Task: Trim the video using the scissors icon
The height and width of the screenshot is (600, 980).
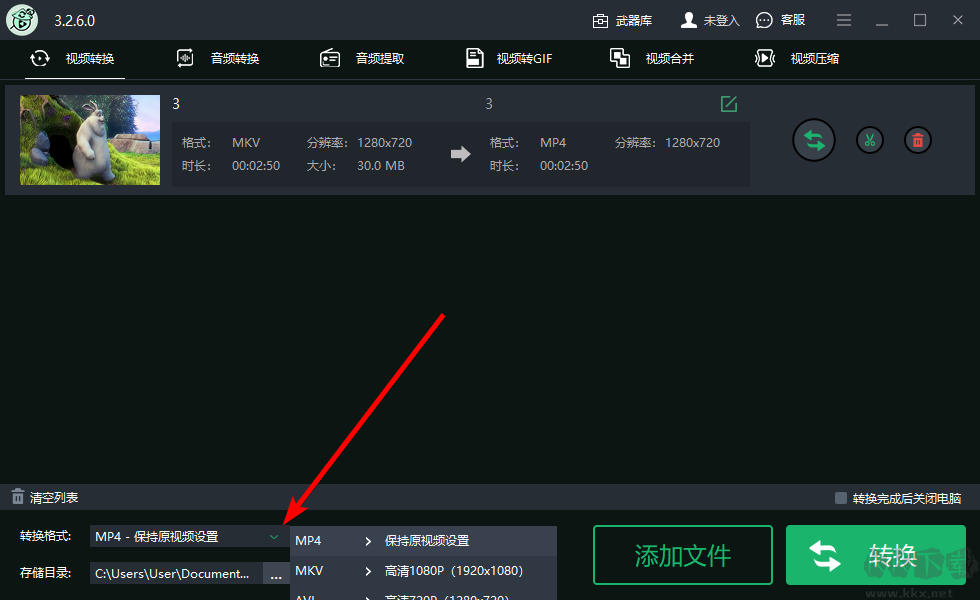Action: [869, 140]
